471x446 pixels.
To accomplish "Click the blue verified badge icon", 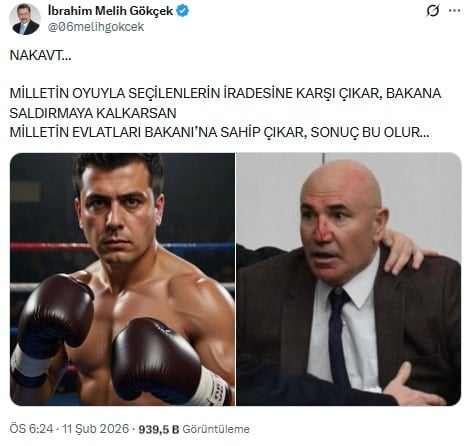I will click(182, 11).
